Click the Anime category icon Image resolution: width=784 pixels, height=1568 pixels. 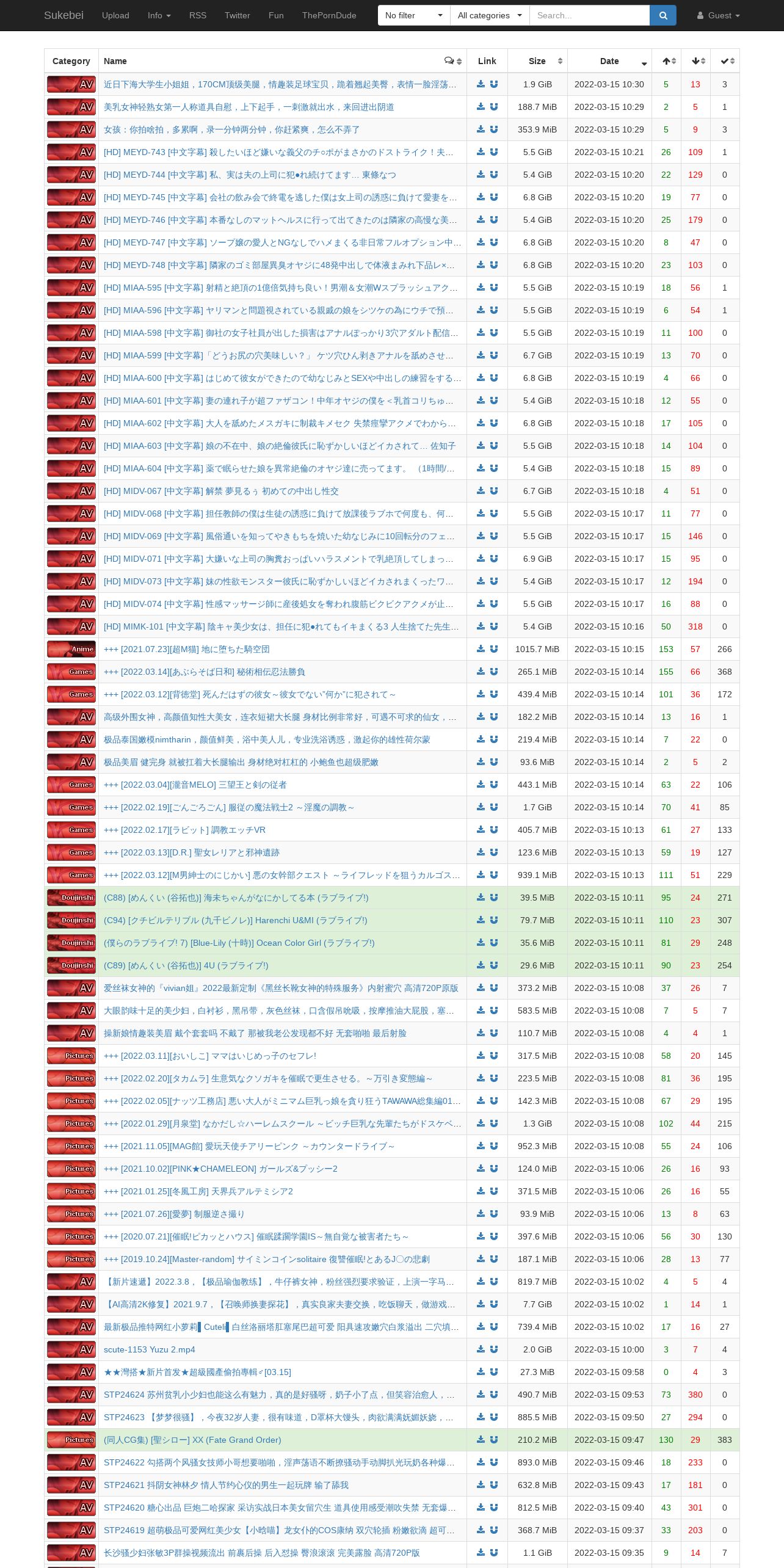[71, 649]
